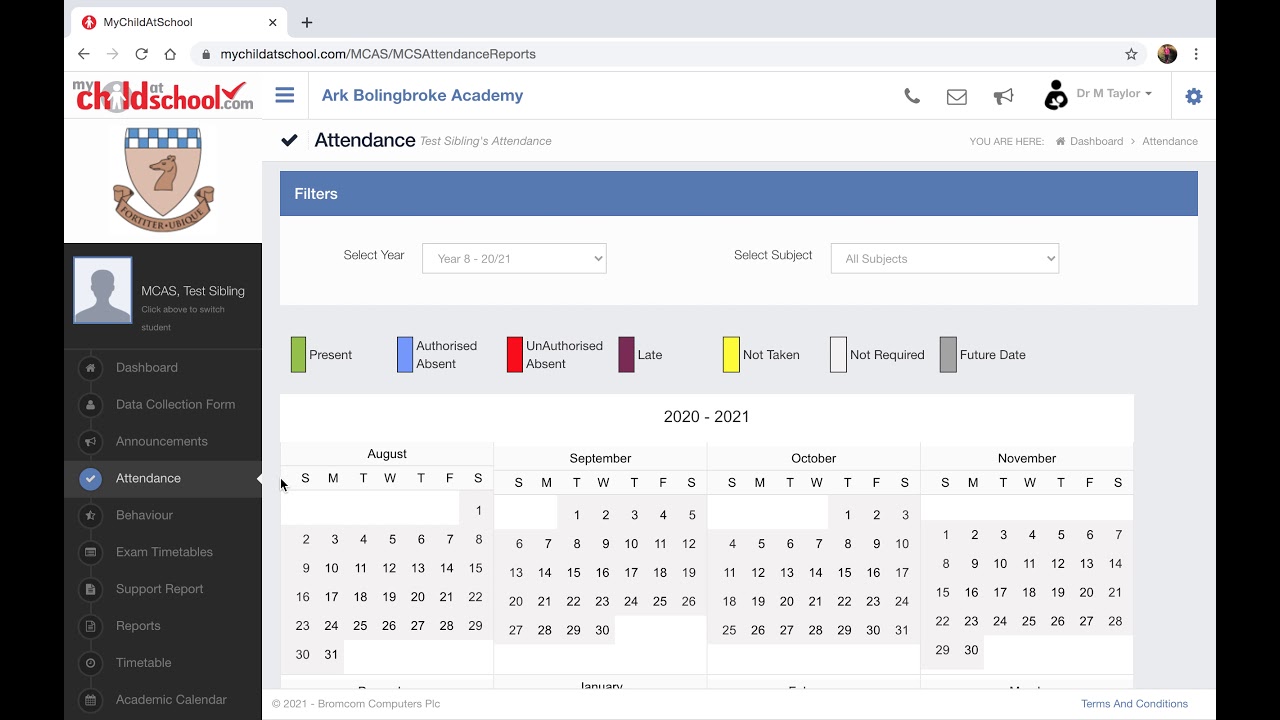Click the red UnAuthorised Absent swatch

[x=515, y=355]
